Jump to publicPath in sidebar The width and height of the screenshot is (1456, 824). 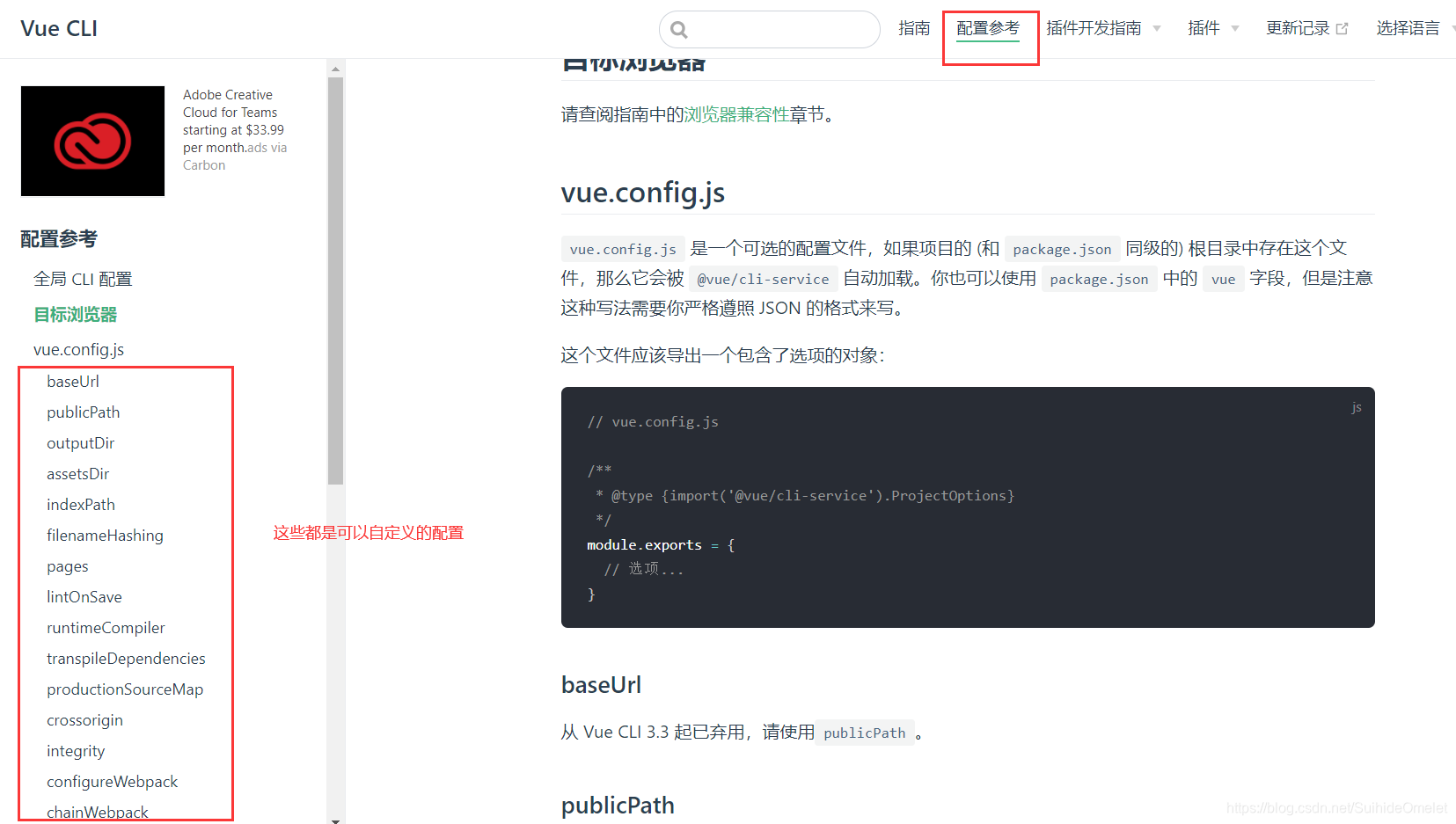click(84, 412)
